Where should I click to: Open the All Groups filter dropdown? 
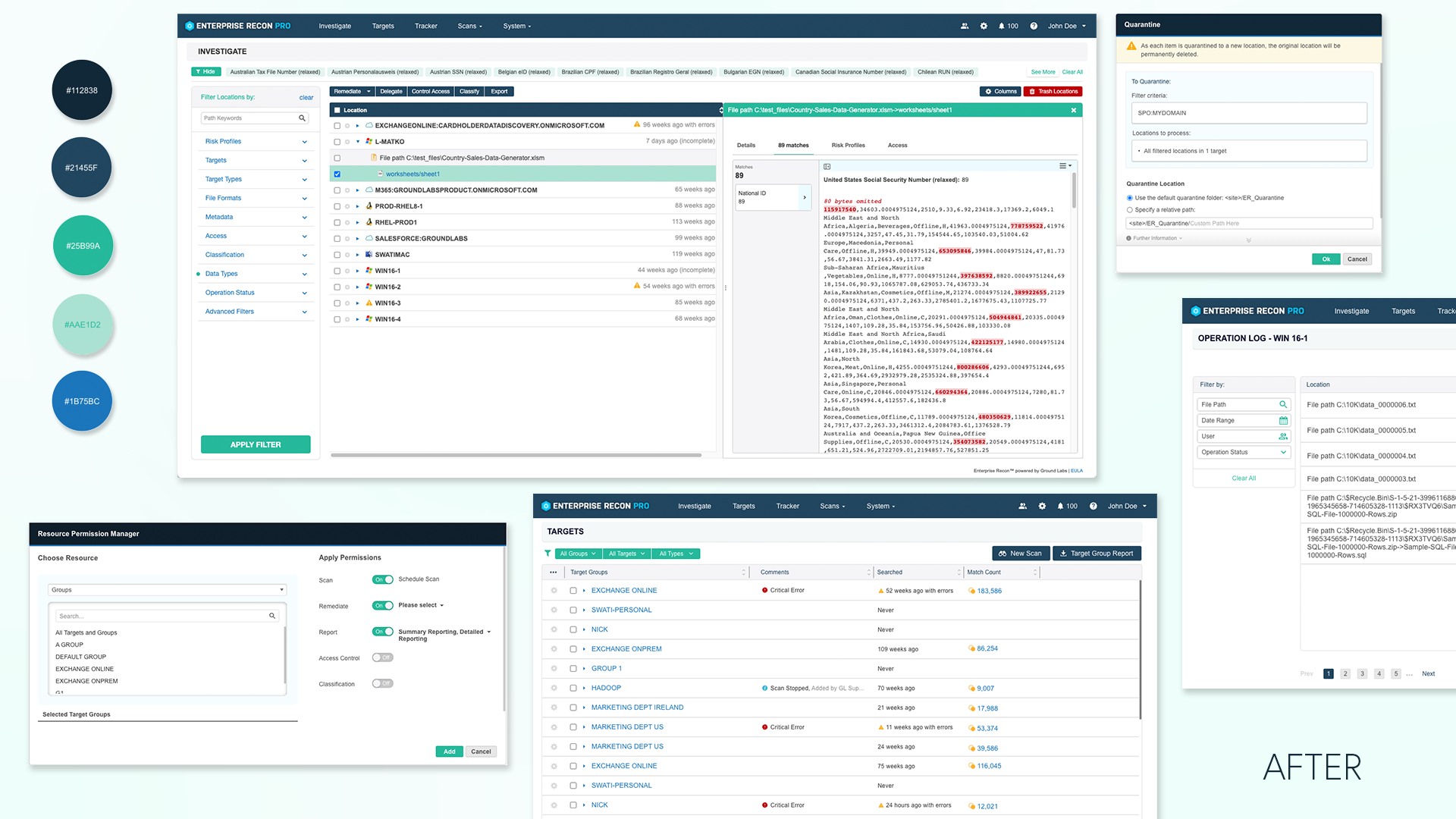(578, 554)
